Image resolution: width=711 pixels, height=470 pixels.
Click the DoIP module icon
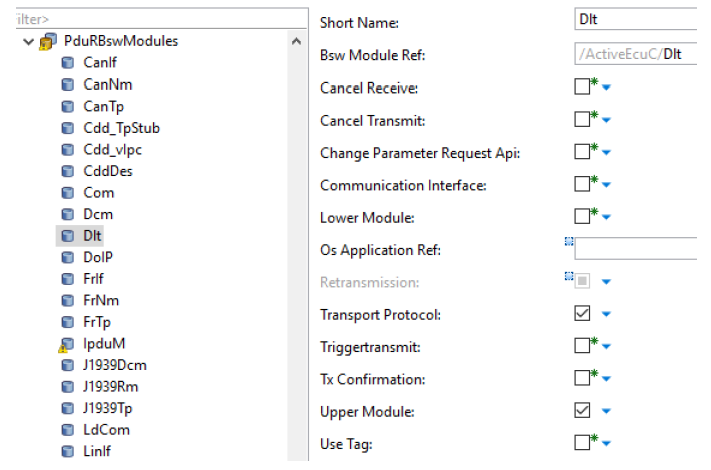68,257
